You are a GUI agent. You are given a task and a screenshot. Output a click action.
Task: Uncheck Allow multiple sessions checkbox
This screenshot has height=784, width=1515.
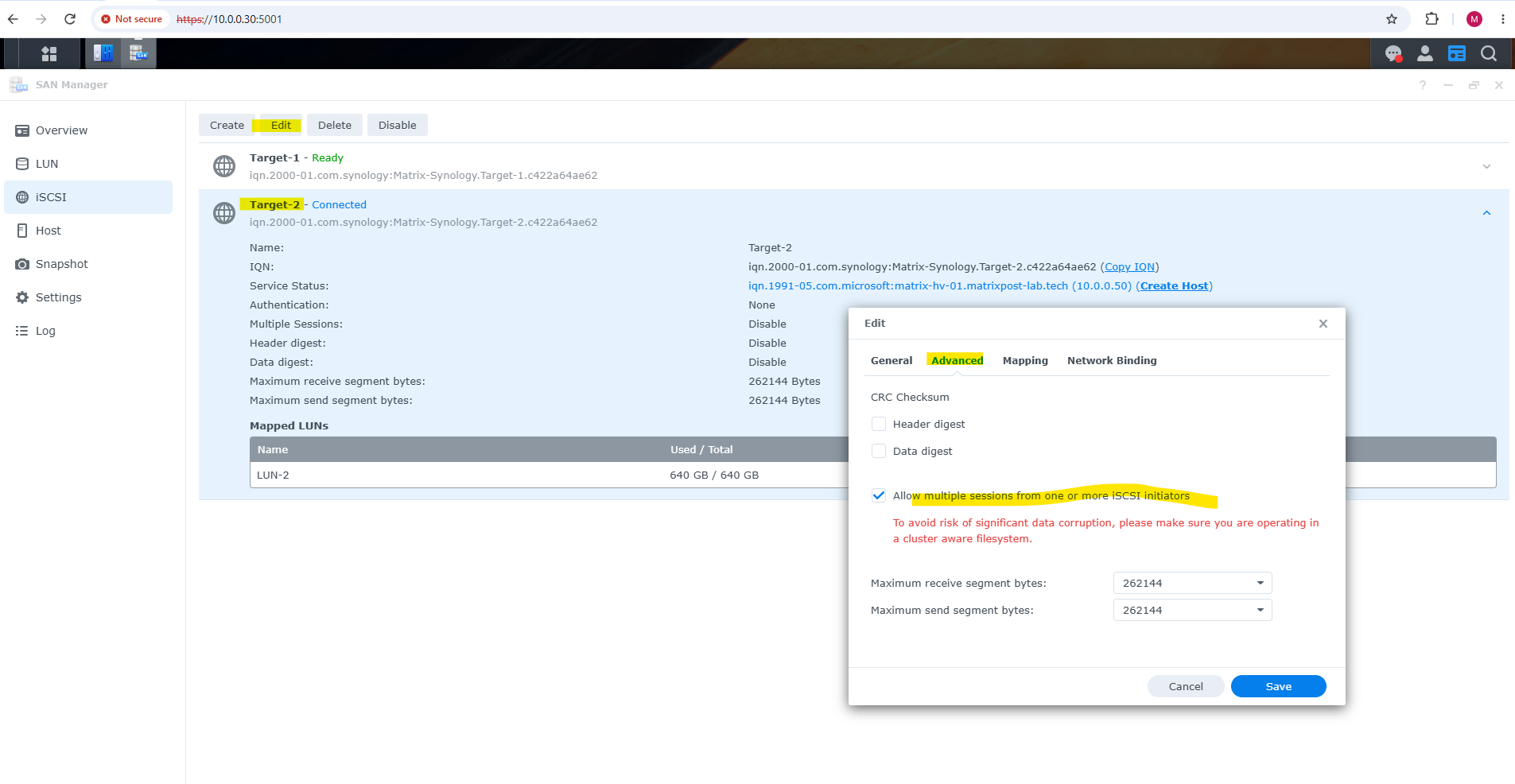click(x=879, y=495)
